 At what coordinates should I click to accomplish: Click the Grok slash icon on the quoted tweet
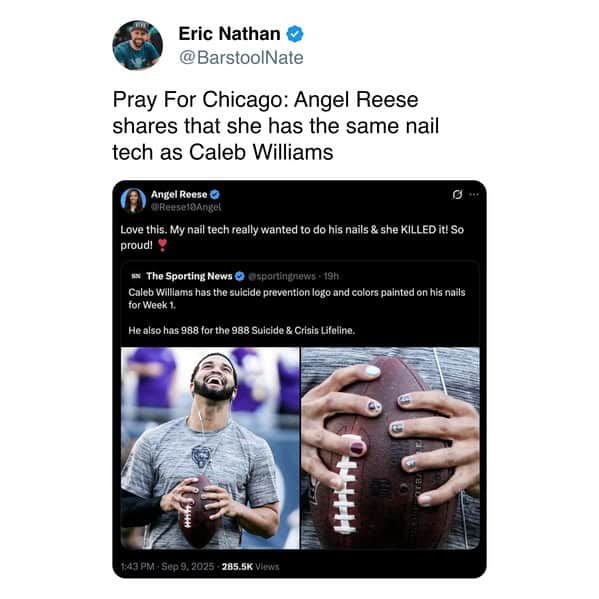coord(457,194)
